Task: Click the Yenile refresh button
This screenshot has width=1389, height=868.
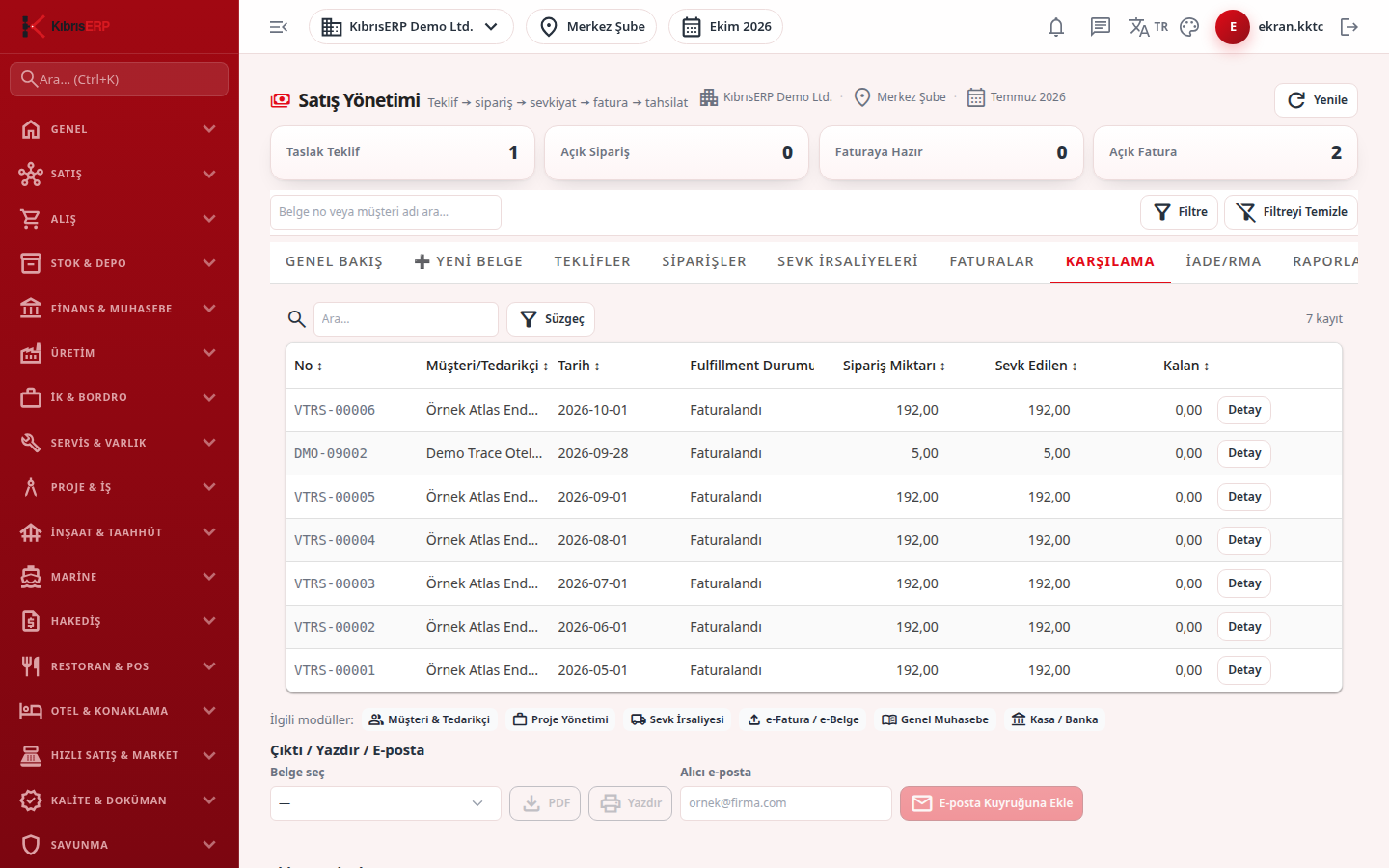Action: pos(1316,100)
